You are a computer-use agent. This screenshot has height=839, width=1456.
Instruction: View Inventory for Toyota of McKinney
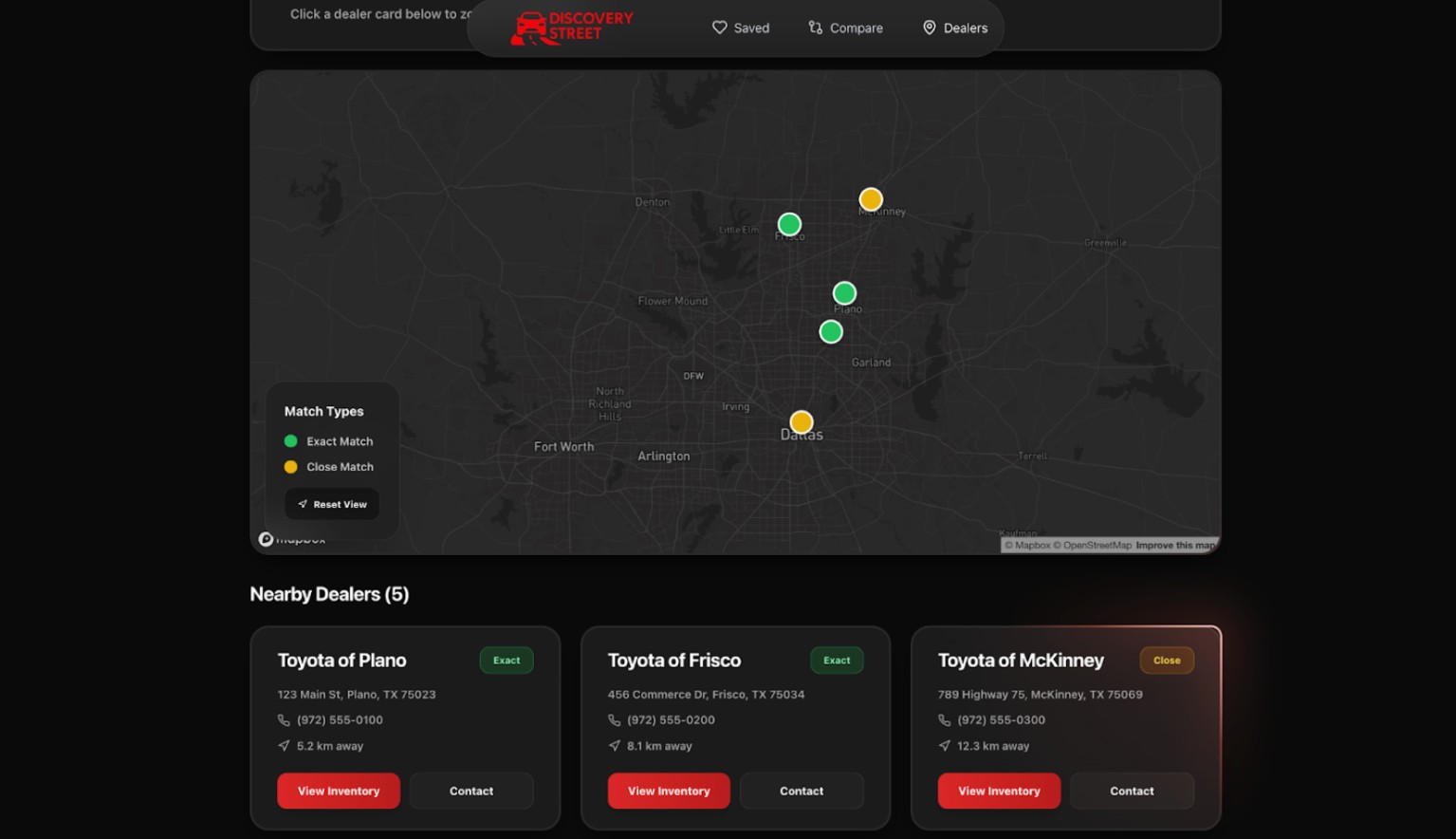tap(999, 791)
